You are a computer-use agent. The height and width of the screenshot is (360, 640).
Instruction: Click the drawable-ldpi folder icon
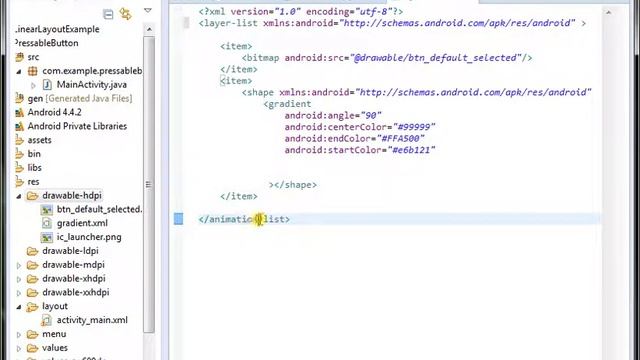pos(33,251)
